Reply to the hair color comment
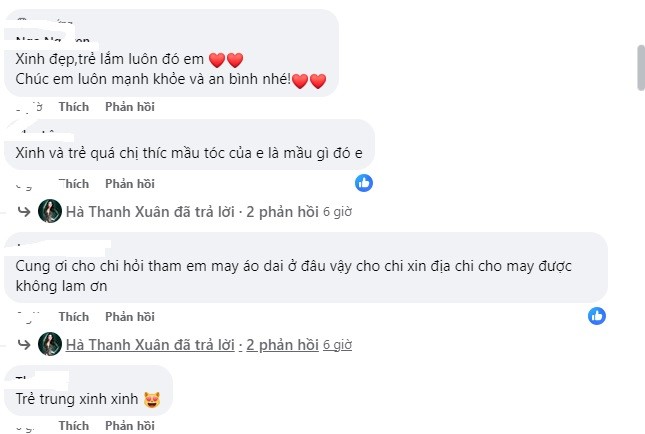The height and width of the screenshot is (434, 645). (130, 183)
